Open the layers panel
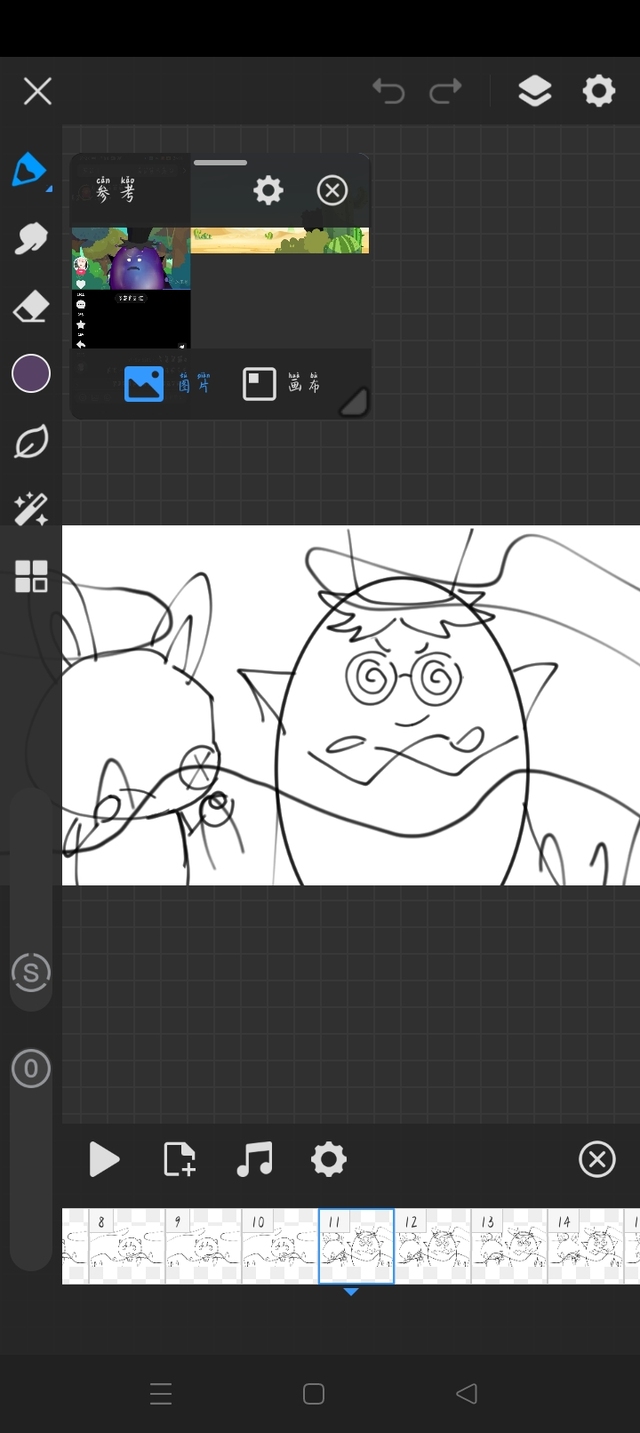The width and height of the screenshot is (640, 1433). 535,92
